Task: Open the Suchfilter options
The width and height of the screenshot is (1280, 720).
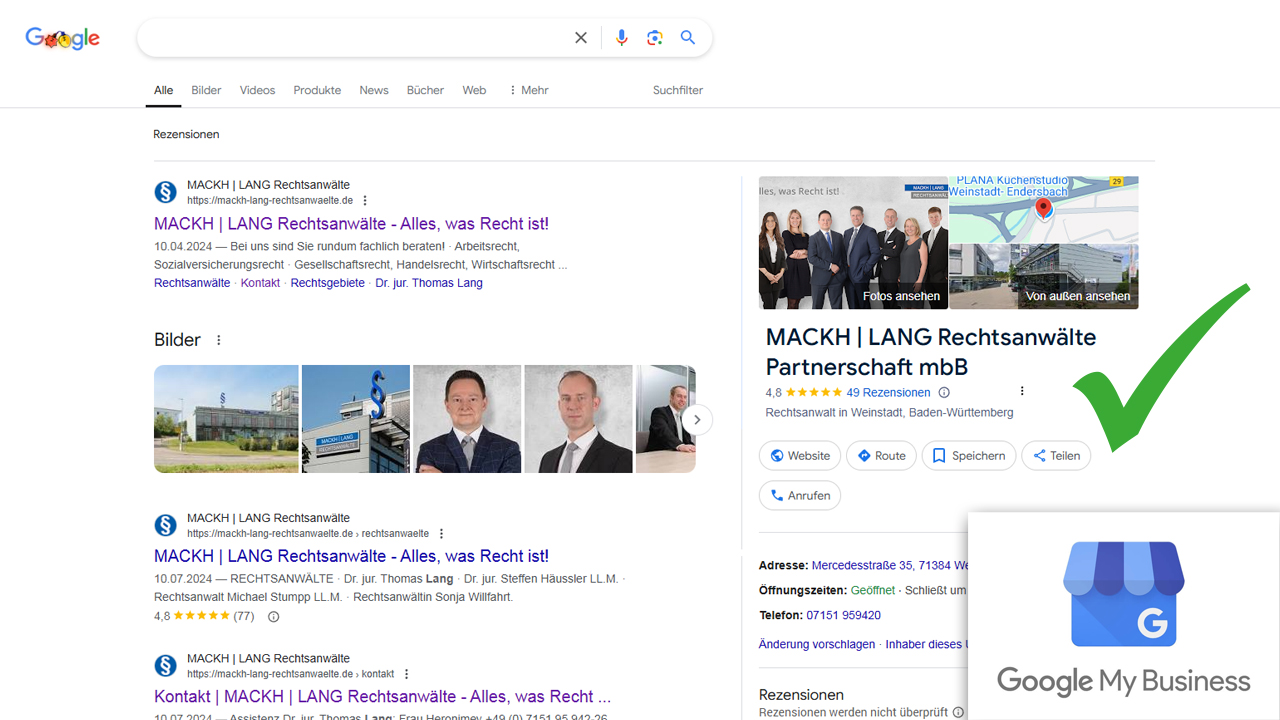Action: pyautogui.click(x=677, y=90)
